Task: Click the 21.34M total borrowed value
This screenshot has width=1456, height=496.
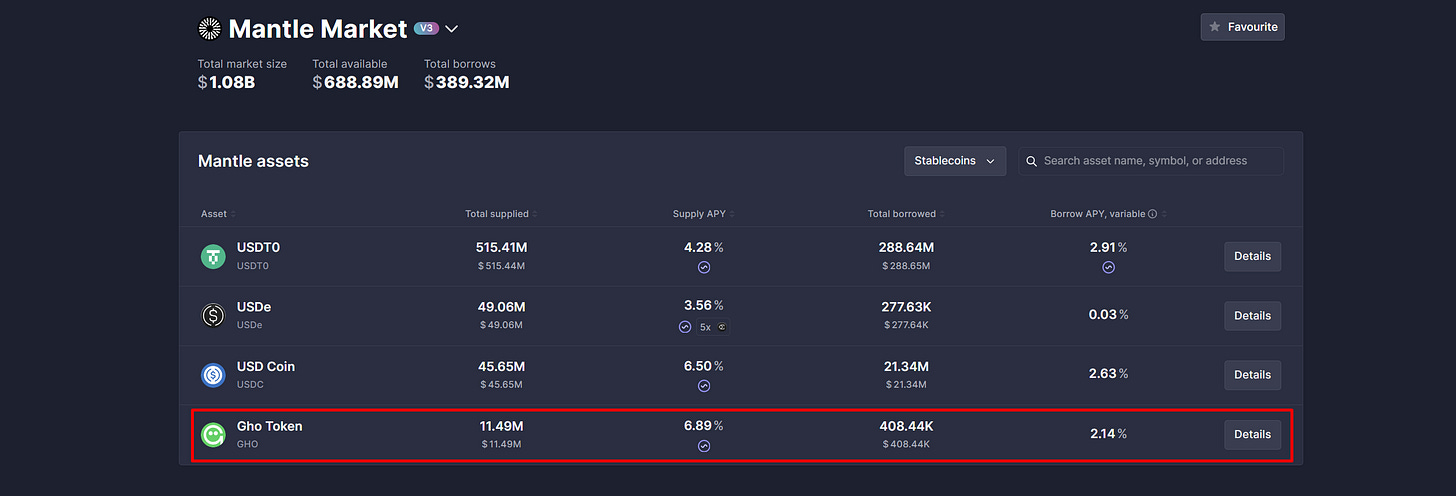Action: 906,367
